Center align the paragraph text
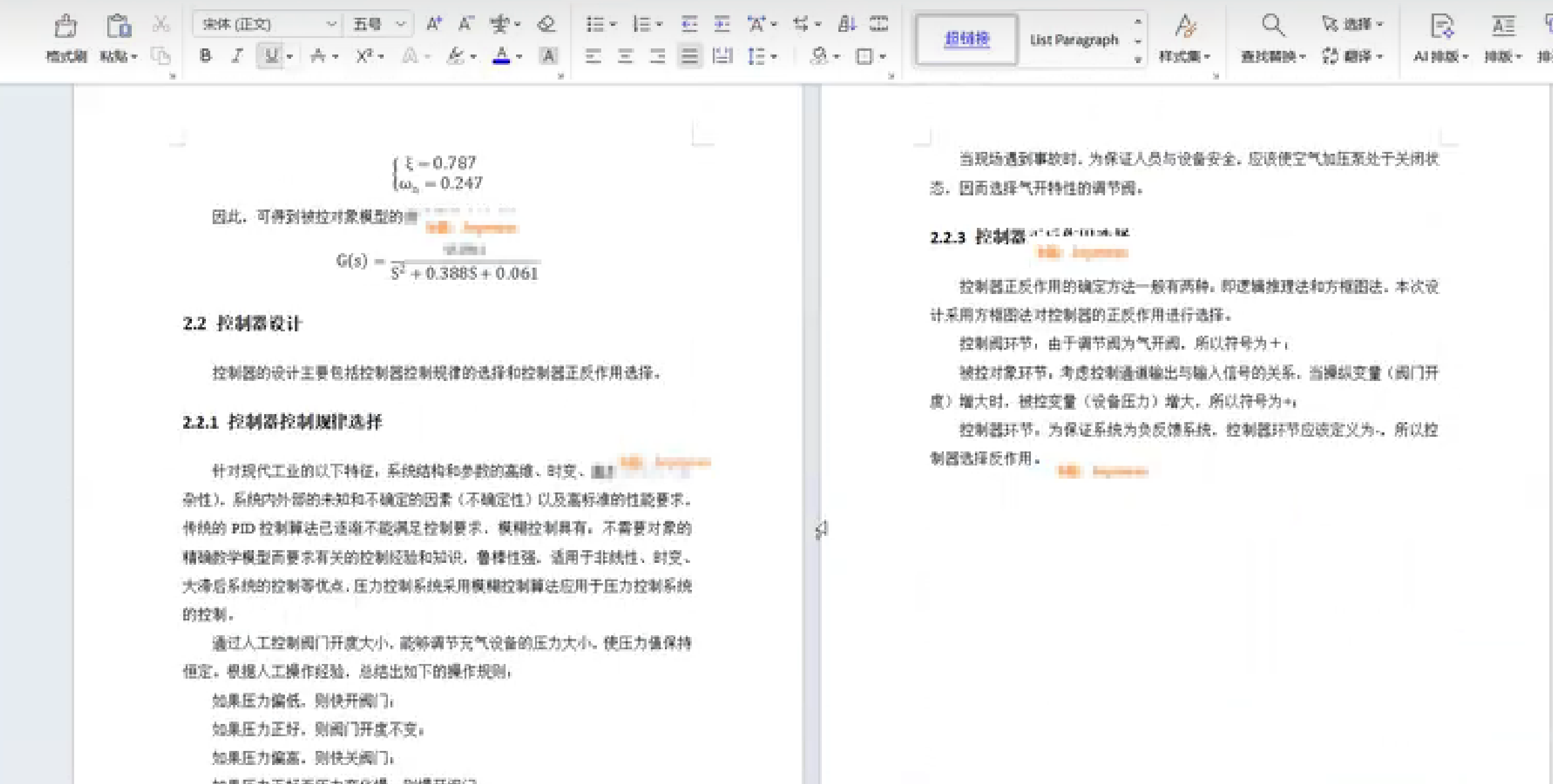 (x=625, y=56)
